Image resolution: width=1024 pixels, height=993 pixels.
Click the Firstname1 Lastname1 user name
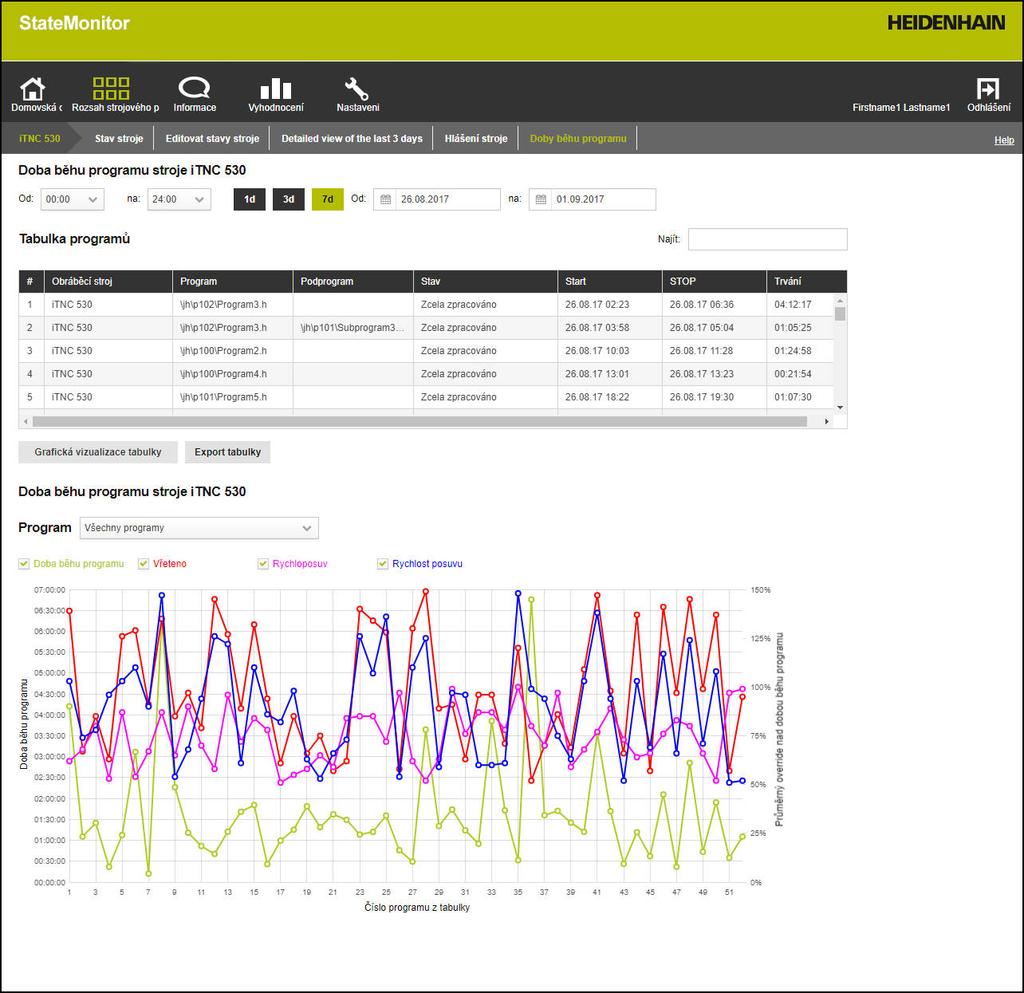tap(901, 108)
